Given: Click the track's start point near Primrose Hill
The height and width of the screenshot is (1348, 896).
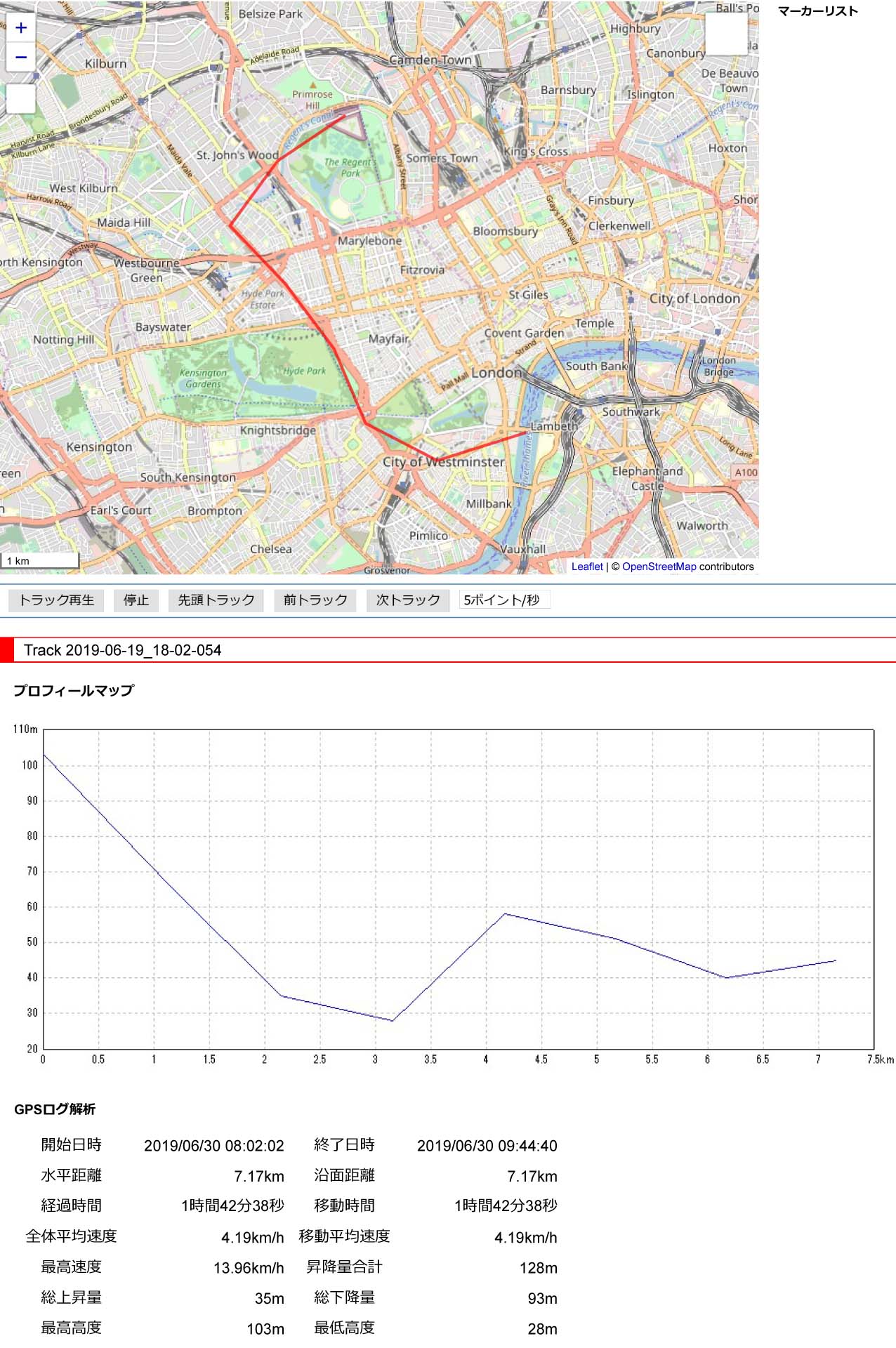Looking at the screenshot, I should point(344,114).
